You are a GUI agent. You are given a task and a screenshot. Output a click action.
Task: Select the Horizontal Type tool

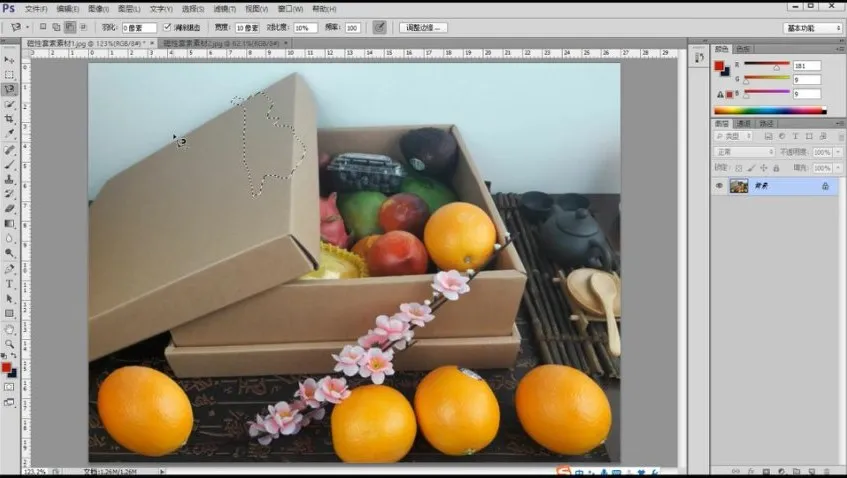point(9,284)
